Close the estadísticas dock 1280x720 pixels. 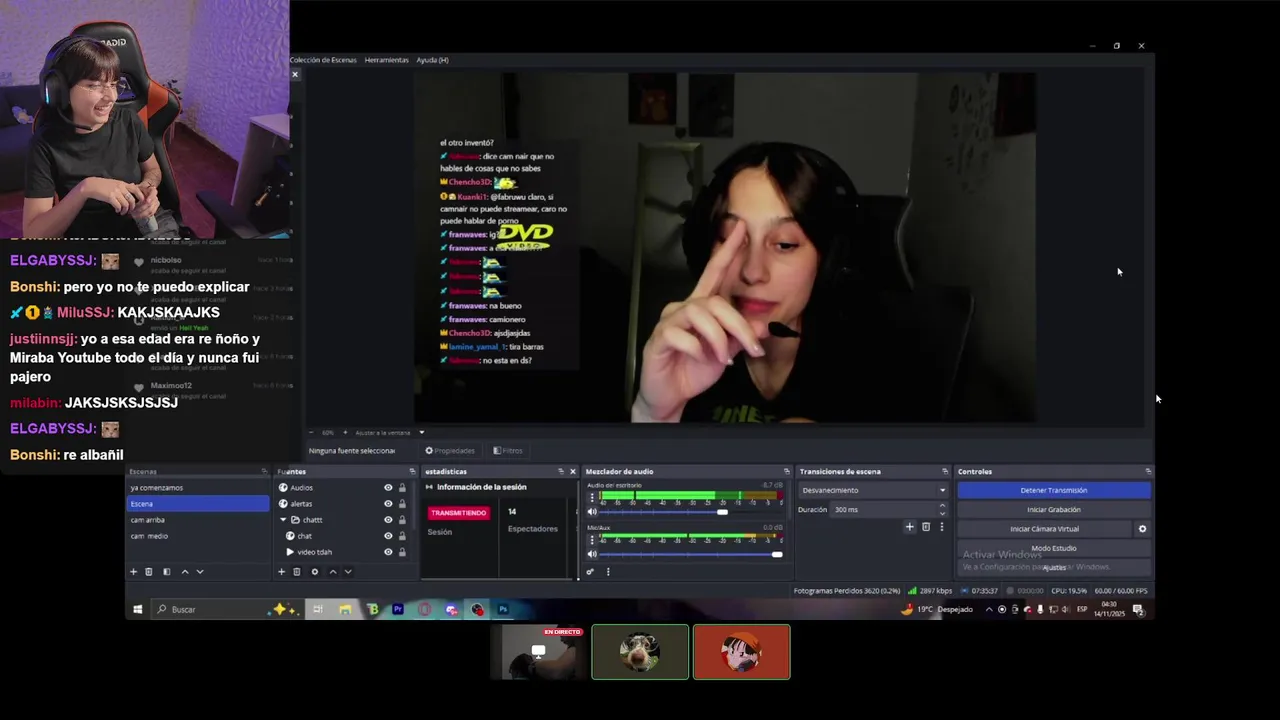coord(572,471)
